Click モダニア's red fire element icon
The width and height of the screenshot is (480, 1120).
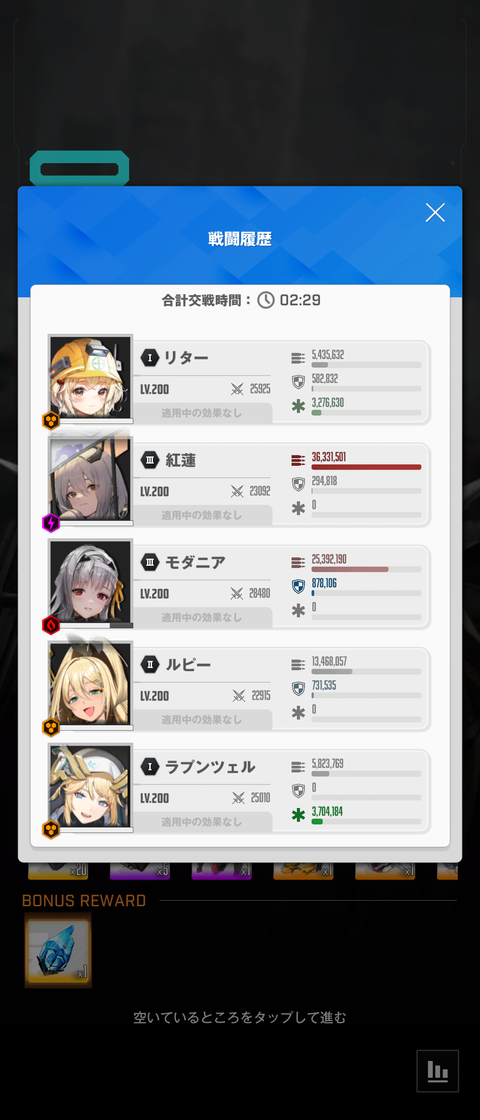pos(51,626)
